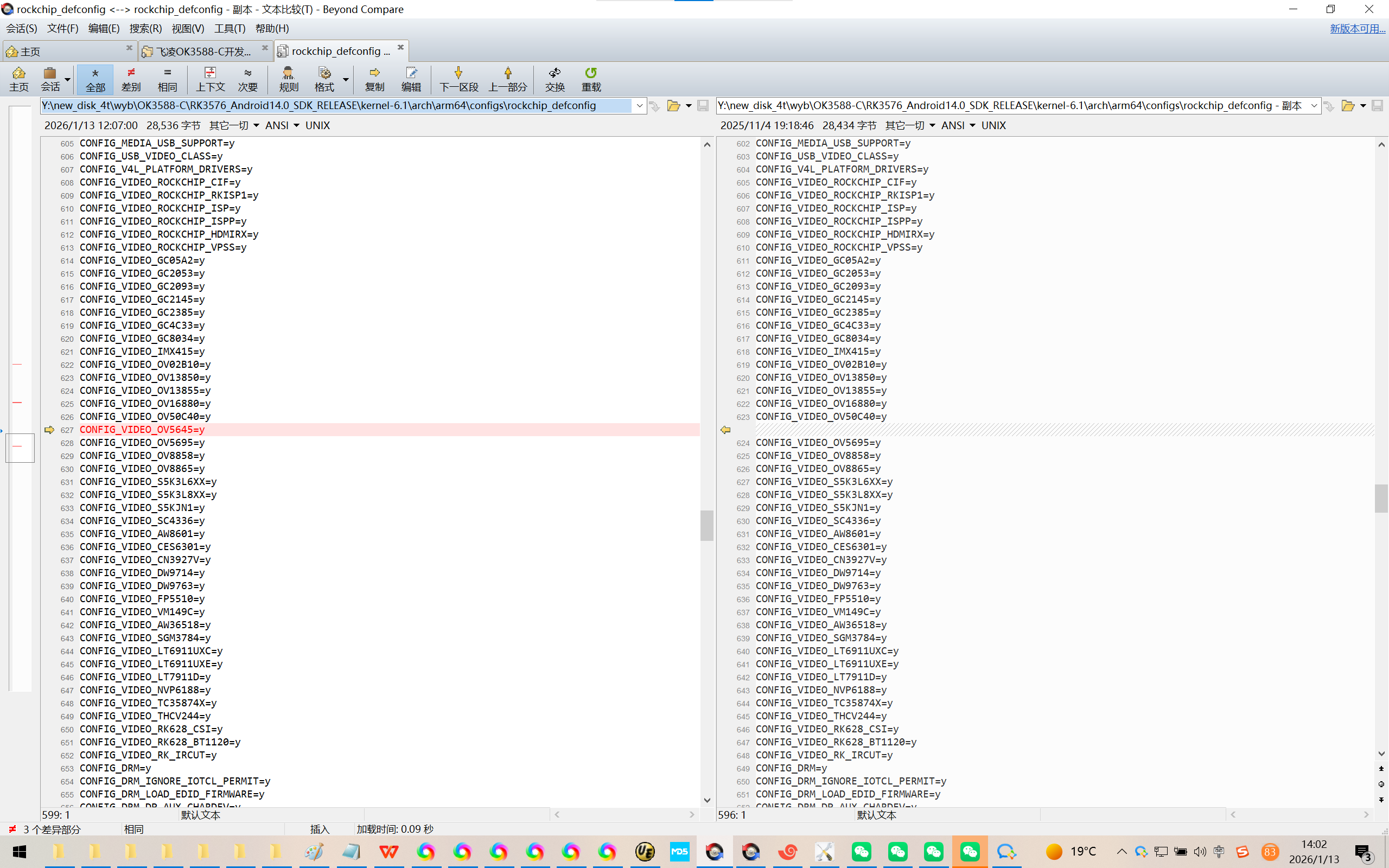Toggle Show All (全部) display filter

(95, 79)
